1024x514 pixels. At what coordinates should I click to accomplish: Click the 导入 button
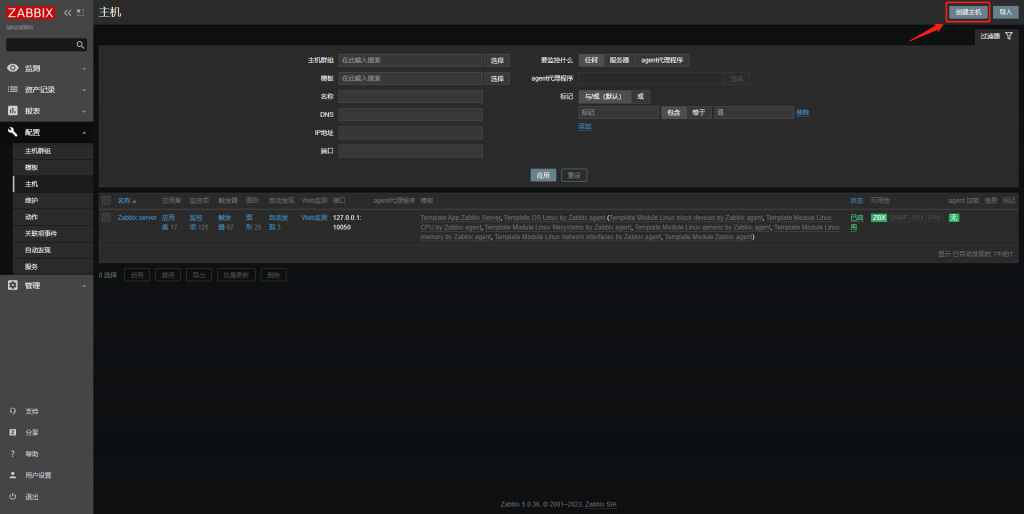point(1005,12)
